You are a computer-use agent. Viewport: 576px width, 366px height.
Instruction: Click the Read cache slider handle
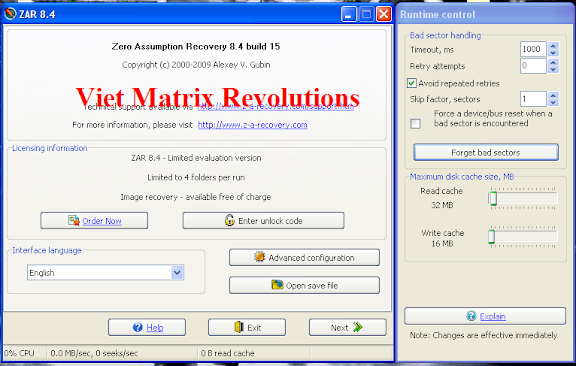pos(493,198)
